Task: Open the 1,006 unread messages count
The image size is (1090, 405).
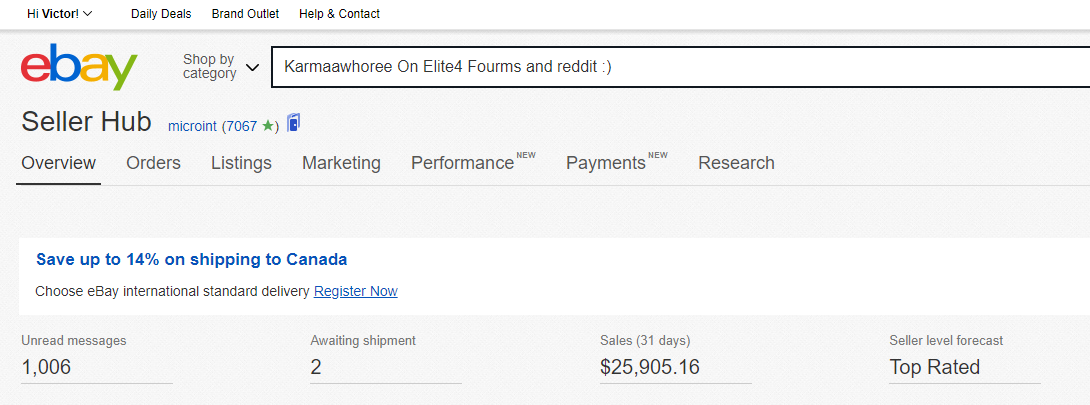Action: click(x=46, y=367)
